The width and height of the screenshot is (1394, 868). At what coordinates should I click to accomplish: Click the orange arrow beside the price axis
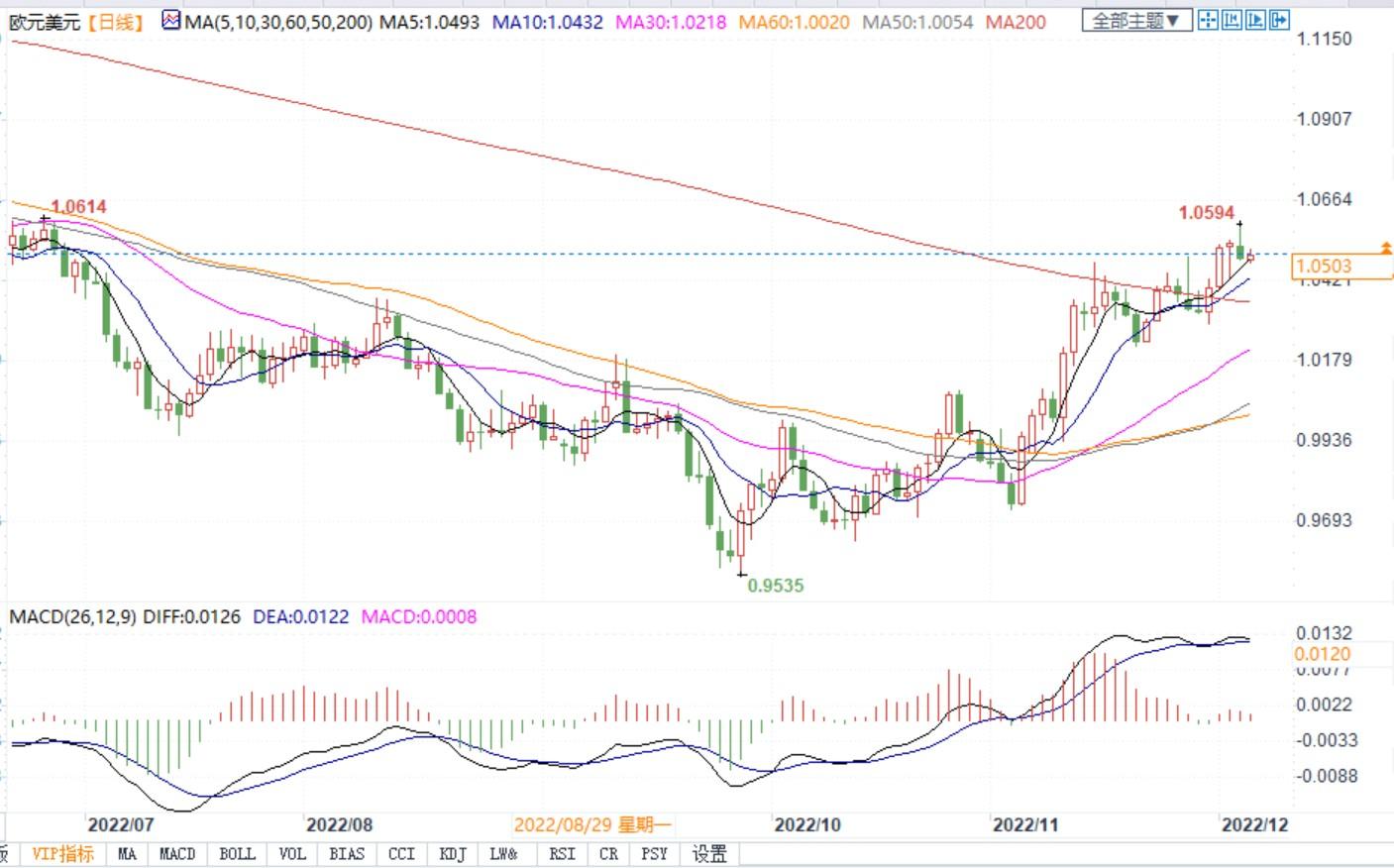[1385, 246]
